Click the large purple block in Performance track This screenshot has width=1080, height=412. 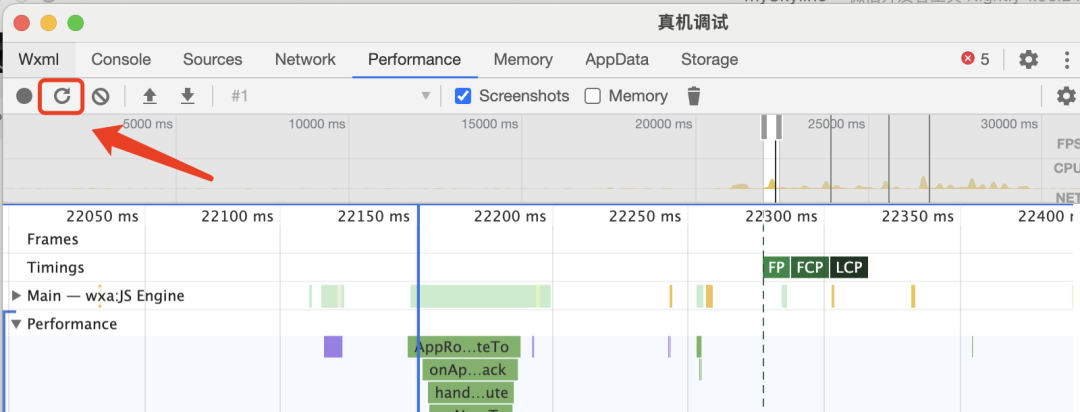[x=333, y=347]
